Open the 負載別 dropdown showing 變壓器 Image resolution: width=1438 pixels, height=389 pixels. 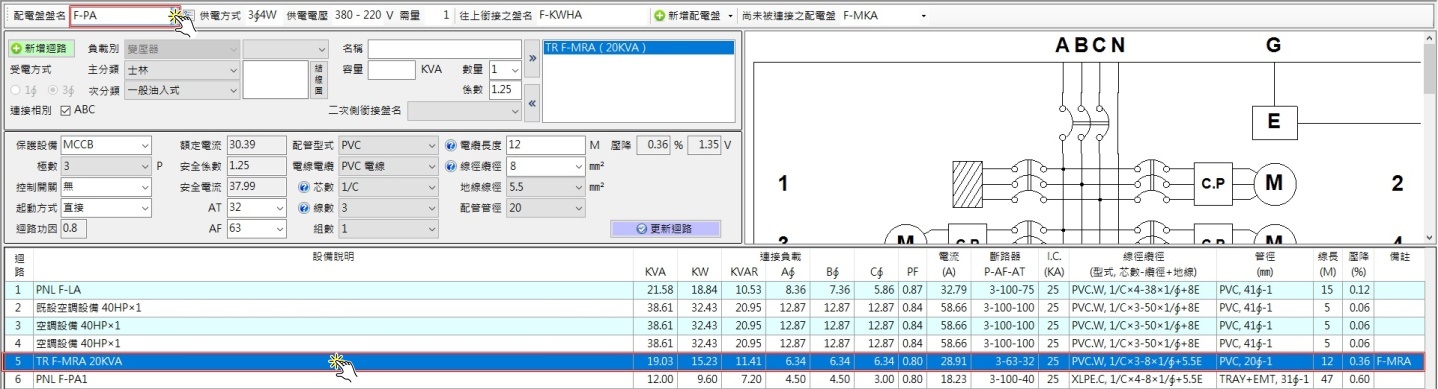coord(181,49)
